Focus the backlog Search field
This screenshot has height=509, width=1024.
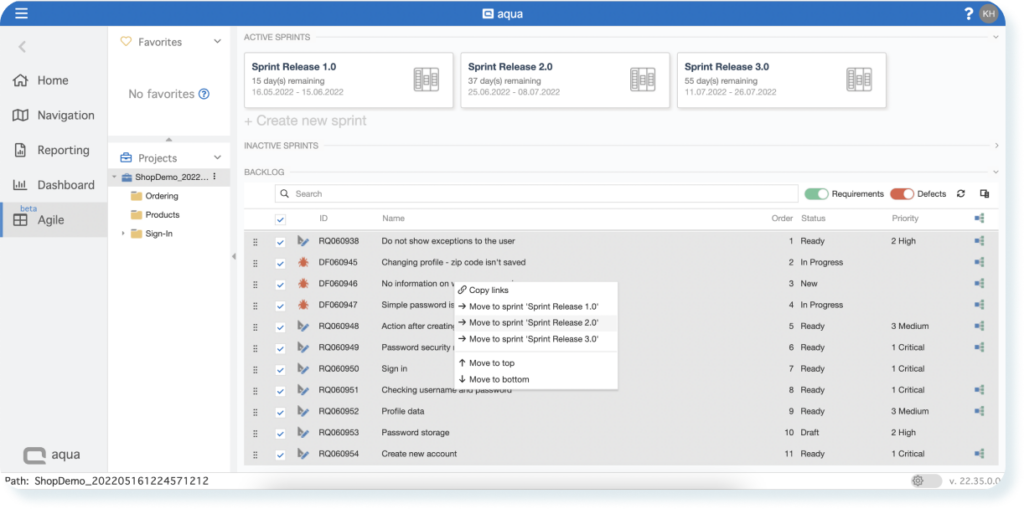tap(536, 193)
